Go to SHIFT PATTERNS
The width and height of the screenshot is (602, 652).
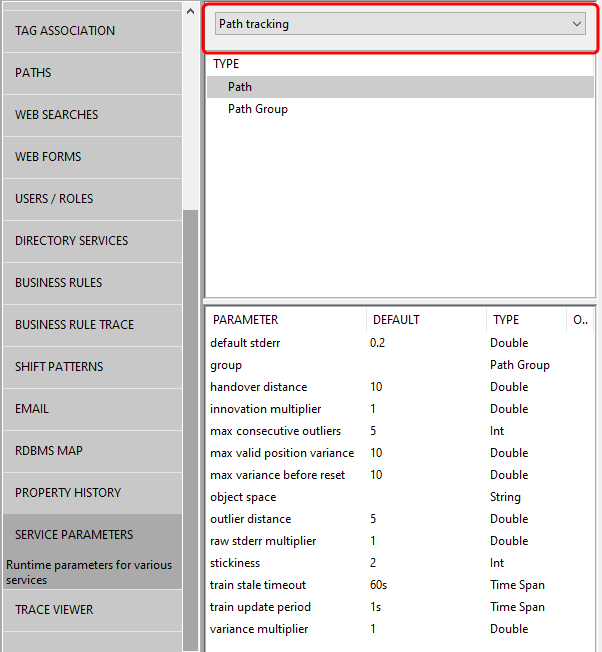point(92,367)
